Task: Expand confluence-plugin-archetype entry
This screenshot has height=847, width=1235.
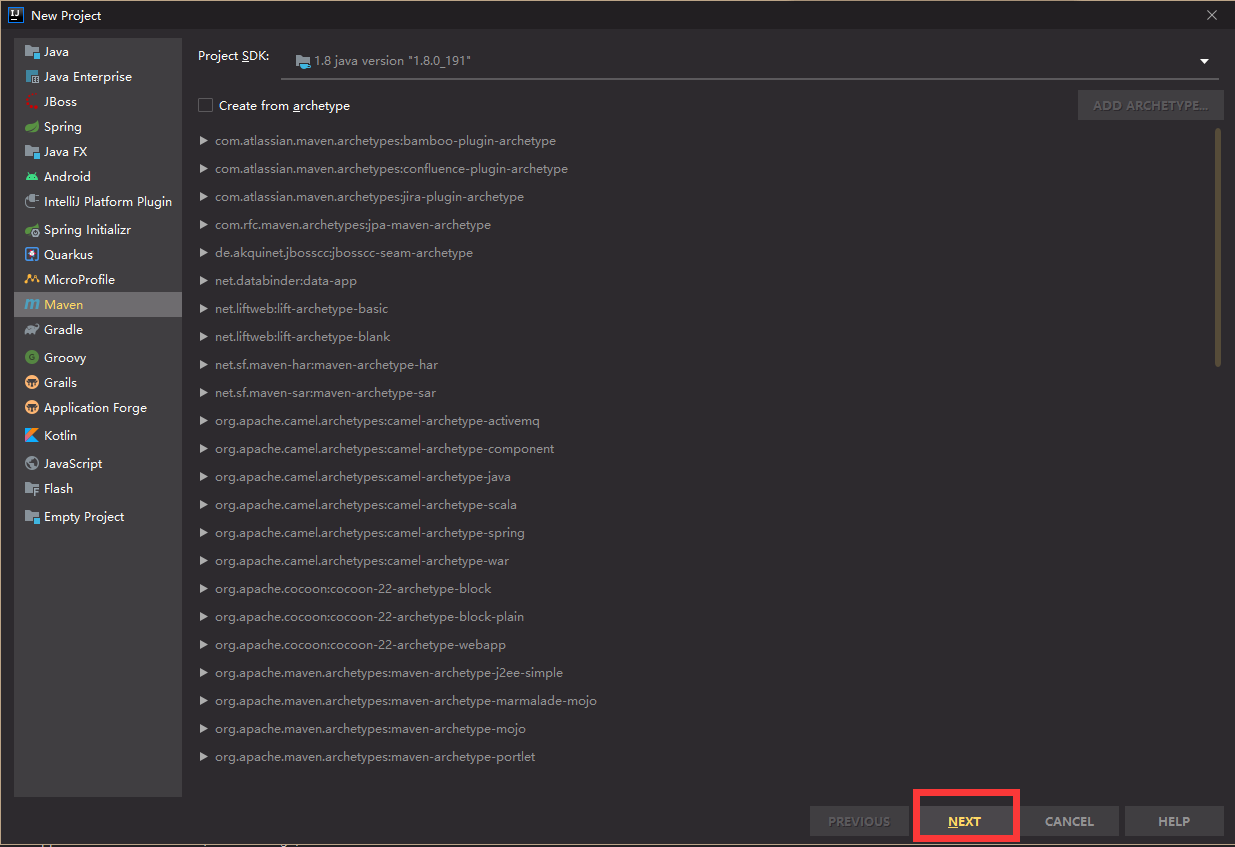Action: 204,169
